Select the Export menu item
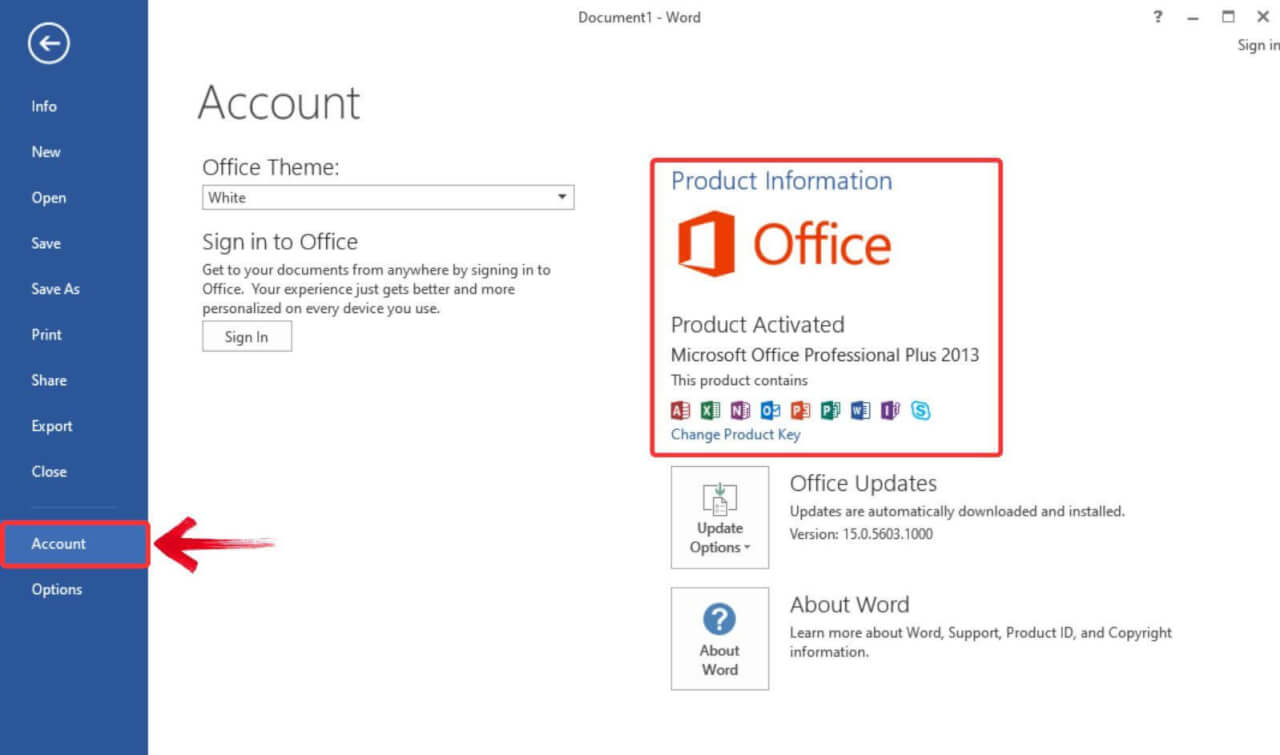The width and height of the screenshot is (1280, 755). 51,425
